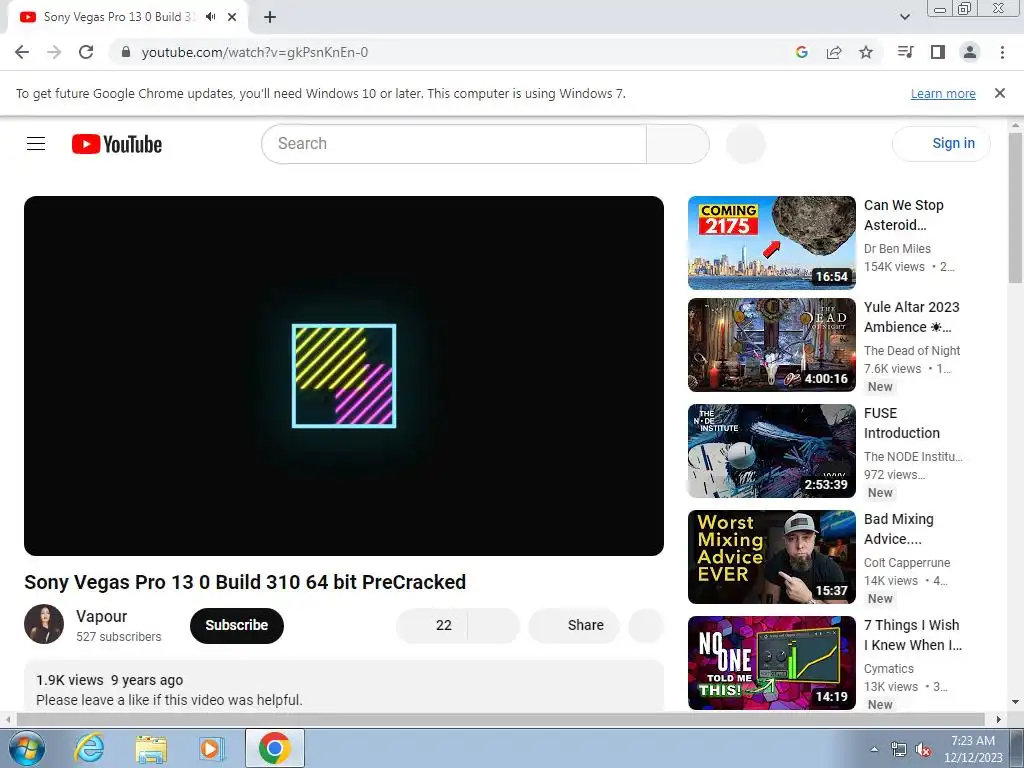Click into the YouTube Search field

point(454,144)
